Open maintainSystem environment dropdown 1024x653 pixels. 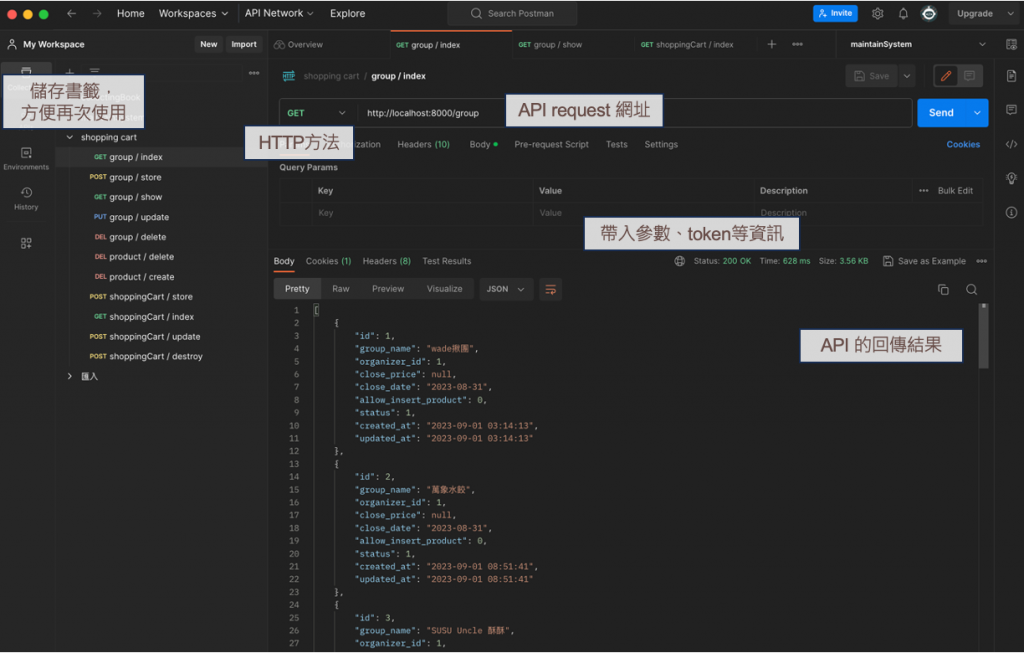tap(918, 44)
